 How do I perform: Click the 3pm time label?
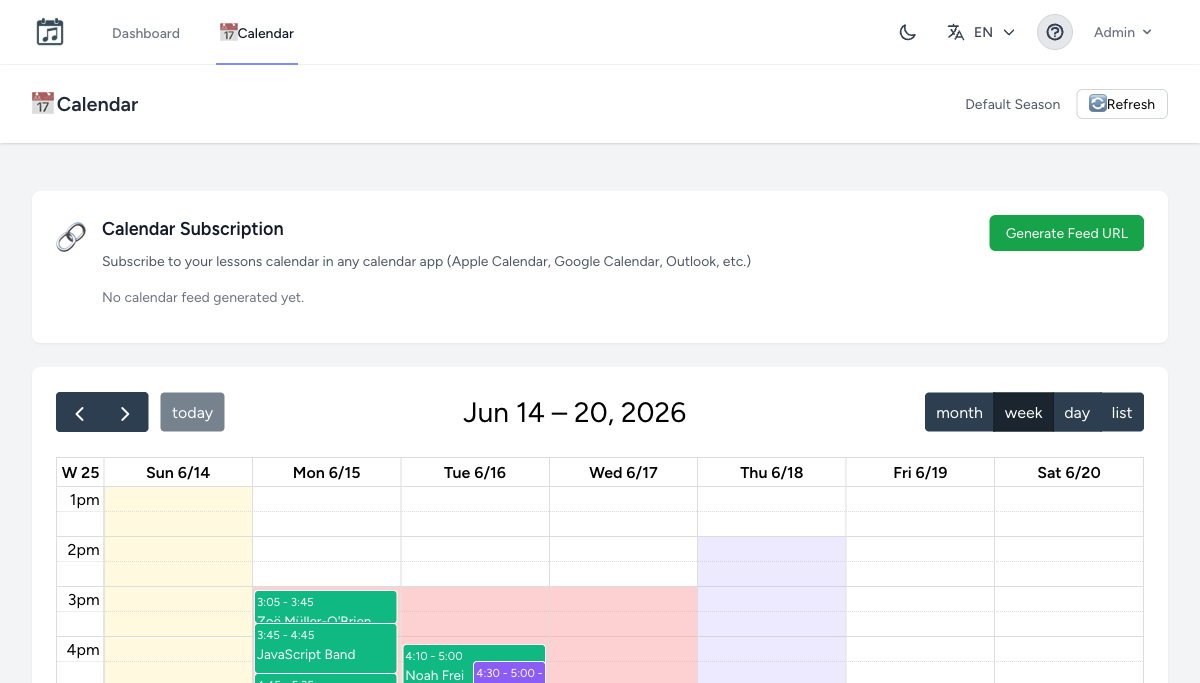click(x=83, y=600)
